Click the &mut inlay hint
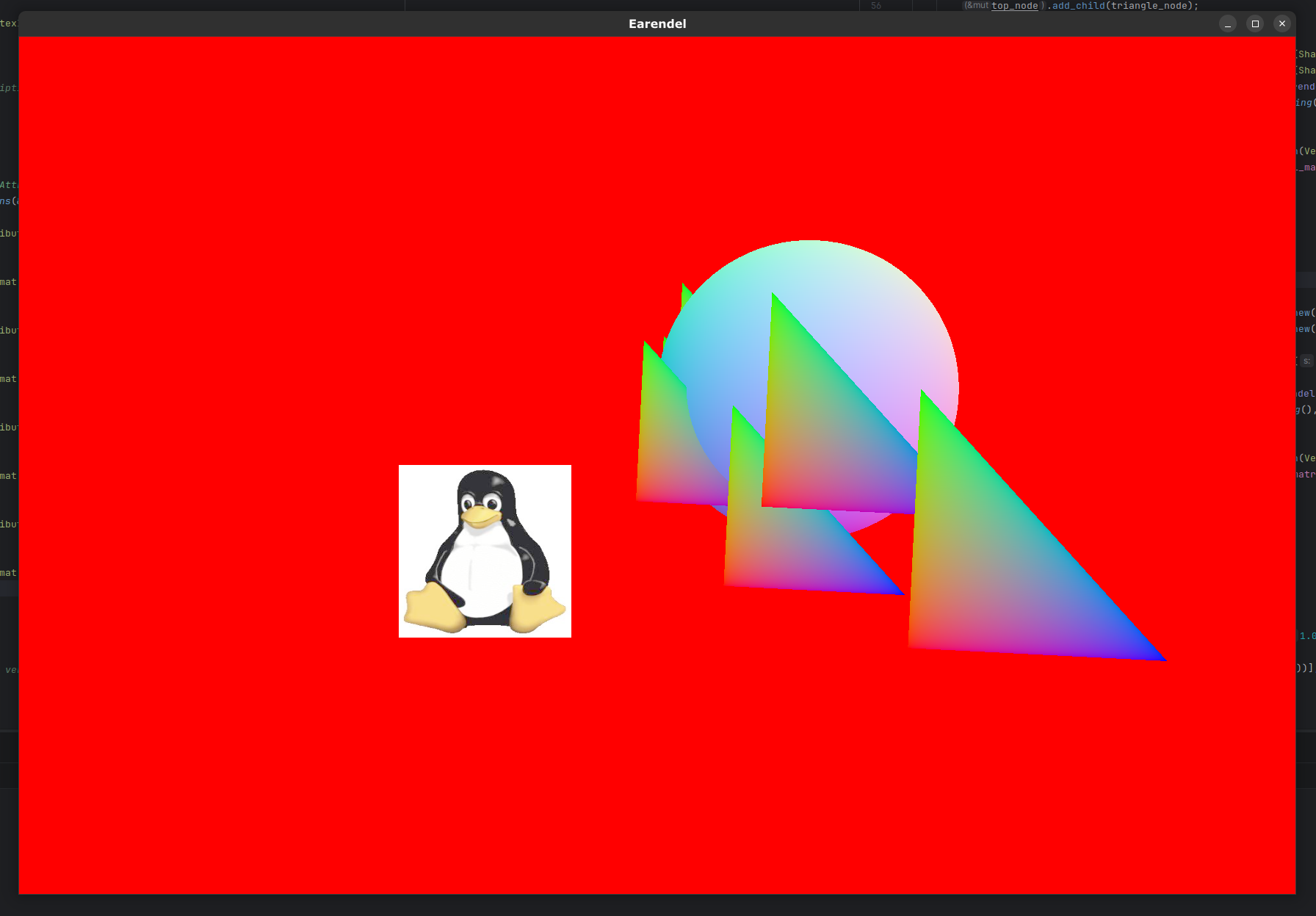Viewport: 1316px width, 916px height. click(x=977, y=6)
